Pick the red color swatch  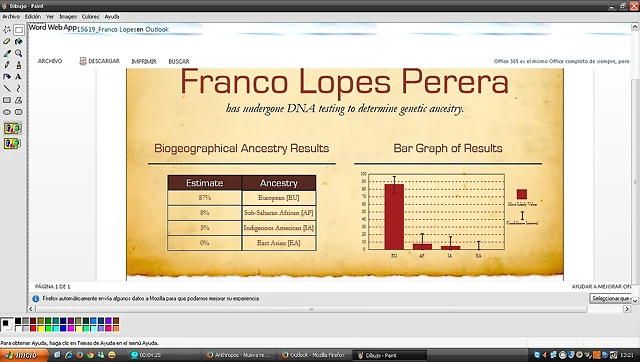[33, 328]
